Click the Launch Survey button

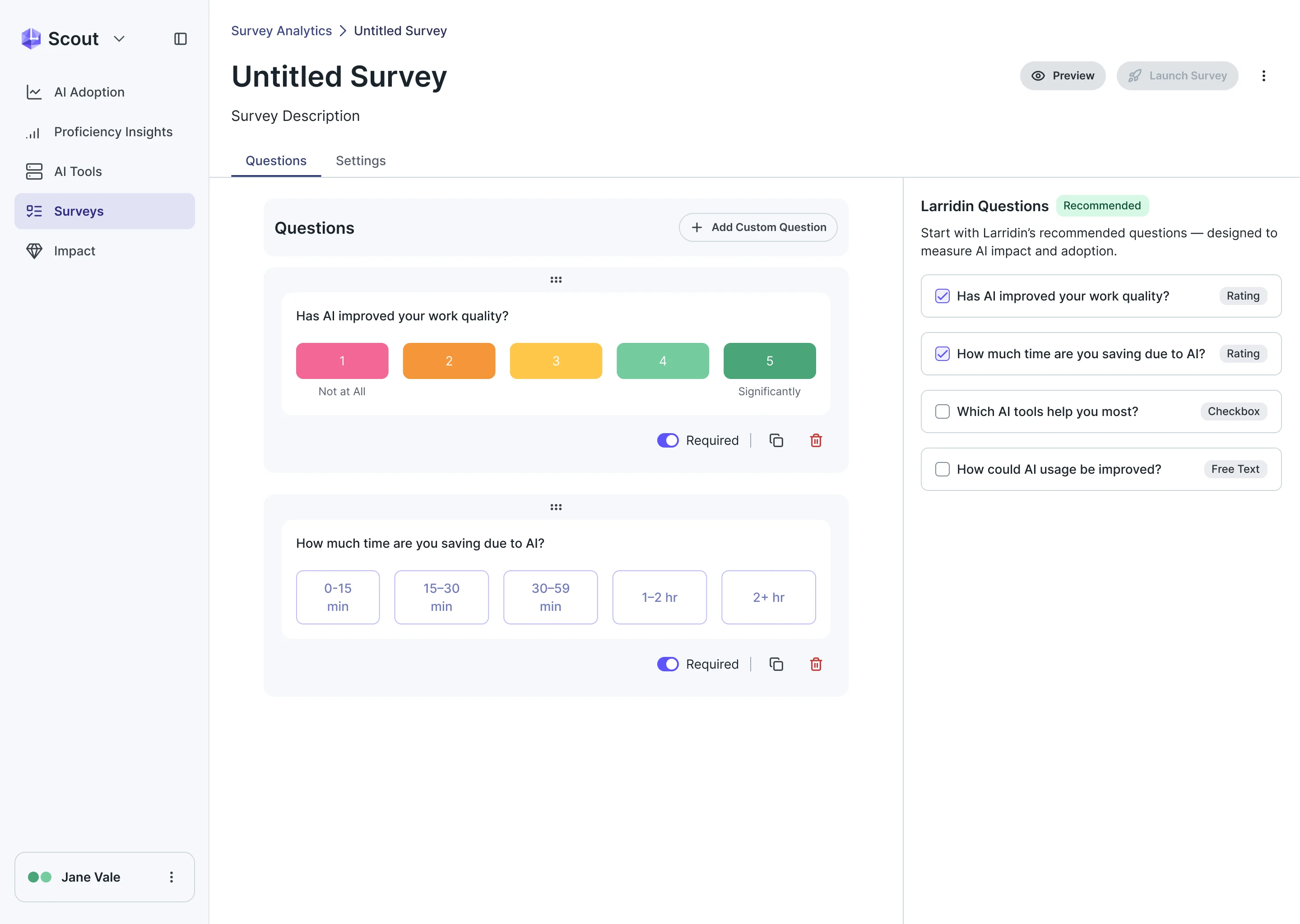[1177, 76]
